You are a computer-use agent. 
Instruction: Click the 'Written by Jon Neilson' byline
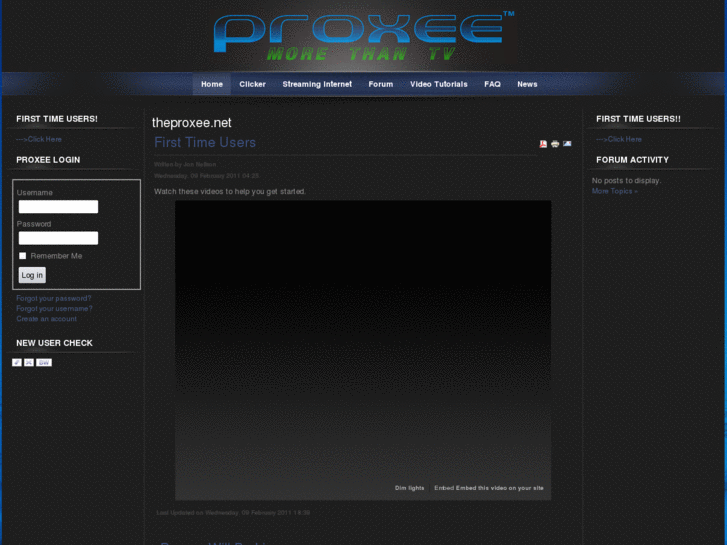click(x=185, y=164)
